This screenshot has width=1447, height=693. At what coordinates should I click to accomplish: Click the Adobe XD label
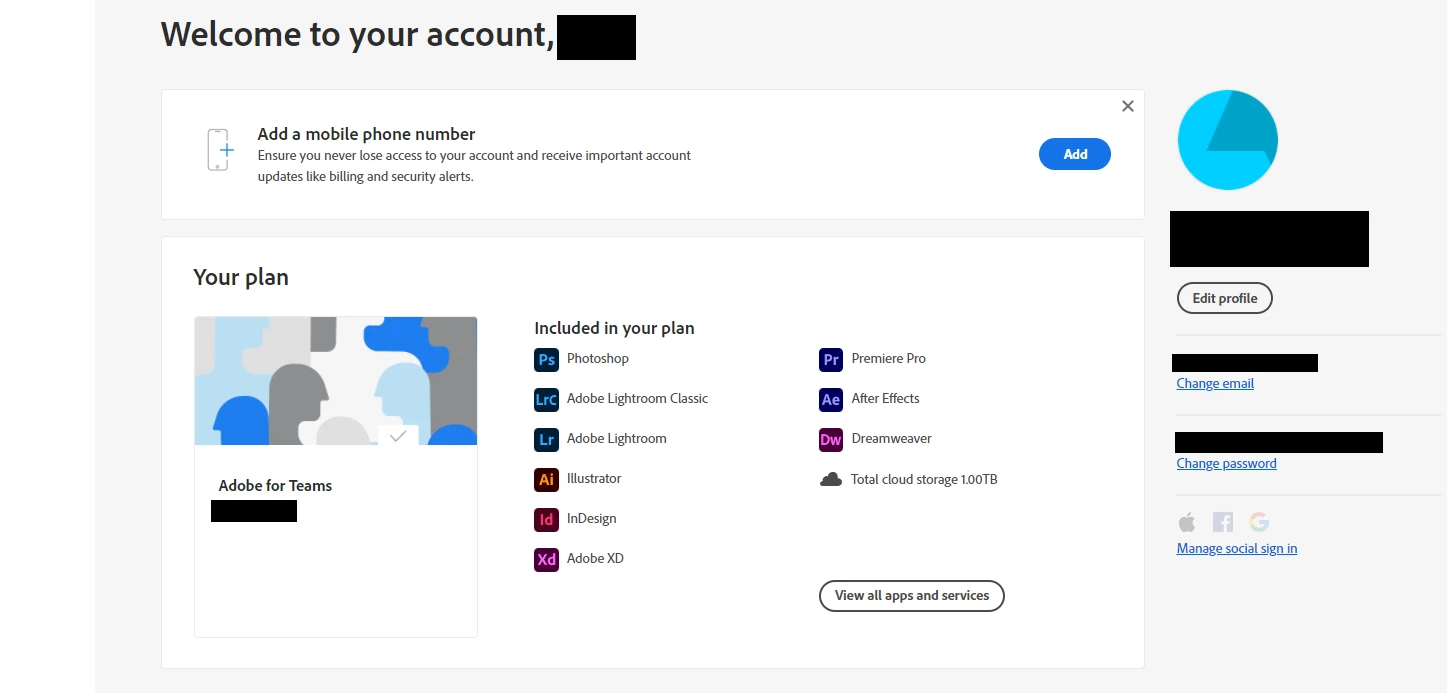coord(595,558)
